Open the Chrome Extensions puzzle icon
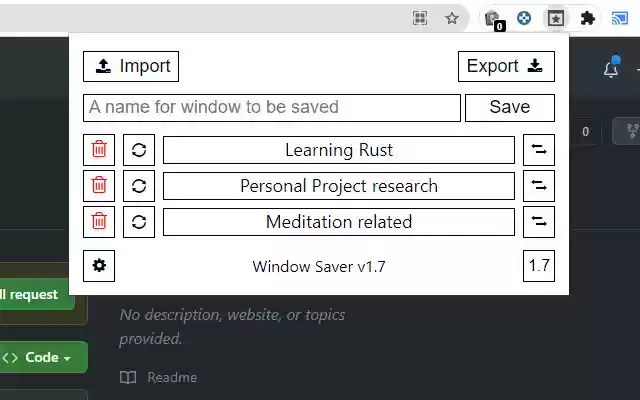Viewport: 640px width, 400px height. [588, 18]
